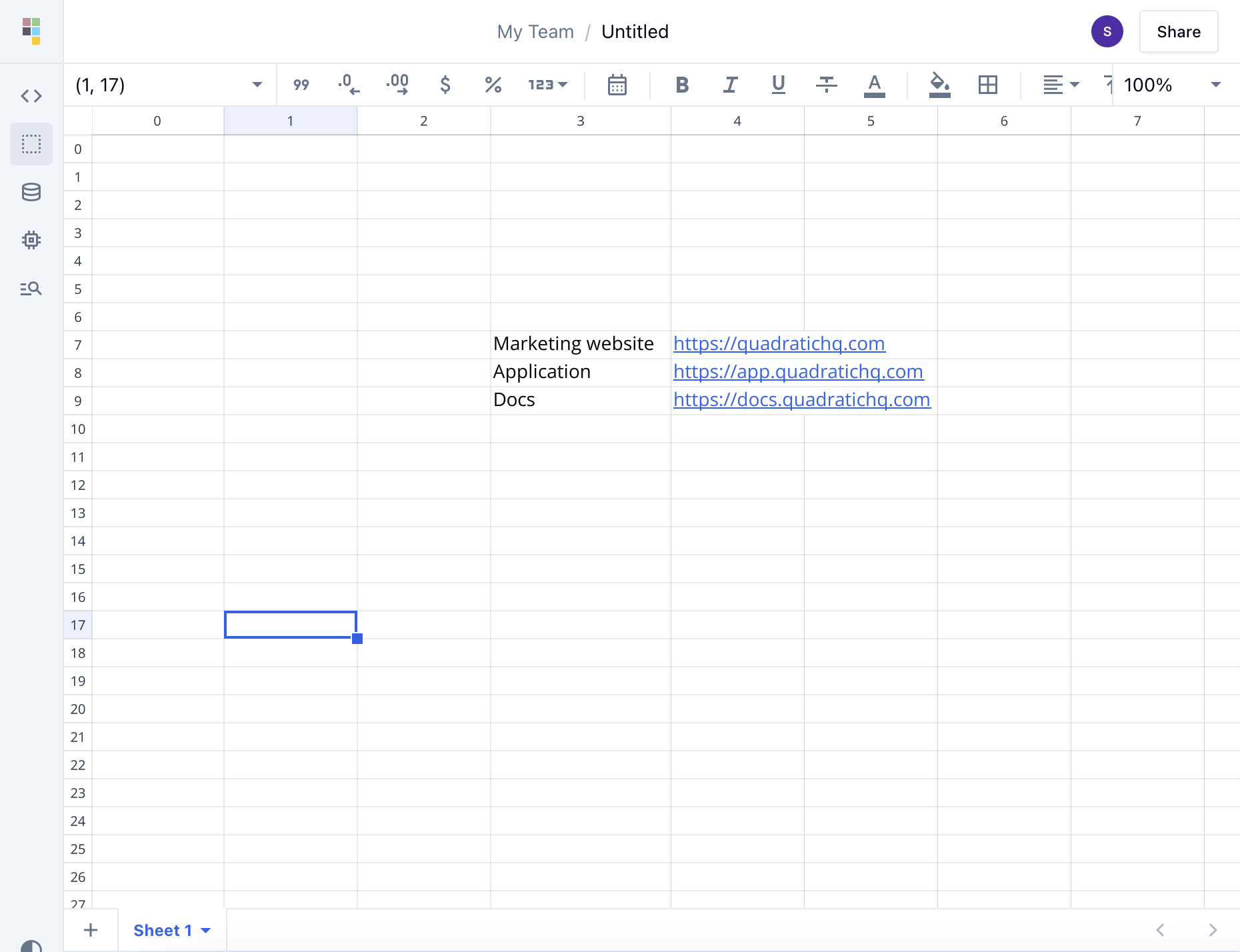Select column header 1
Screen dimensions: 1240x952
point(291,121)
